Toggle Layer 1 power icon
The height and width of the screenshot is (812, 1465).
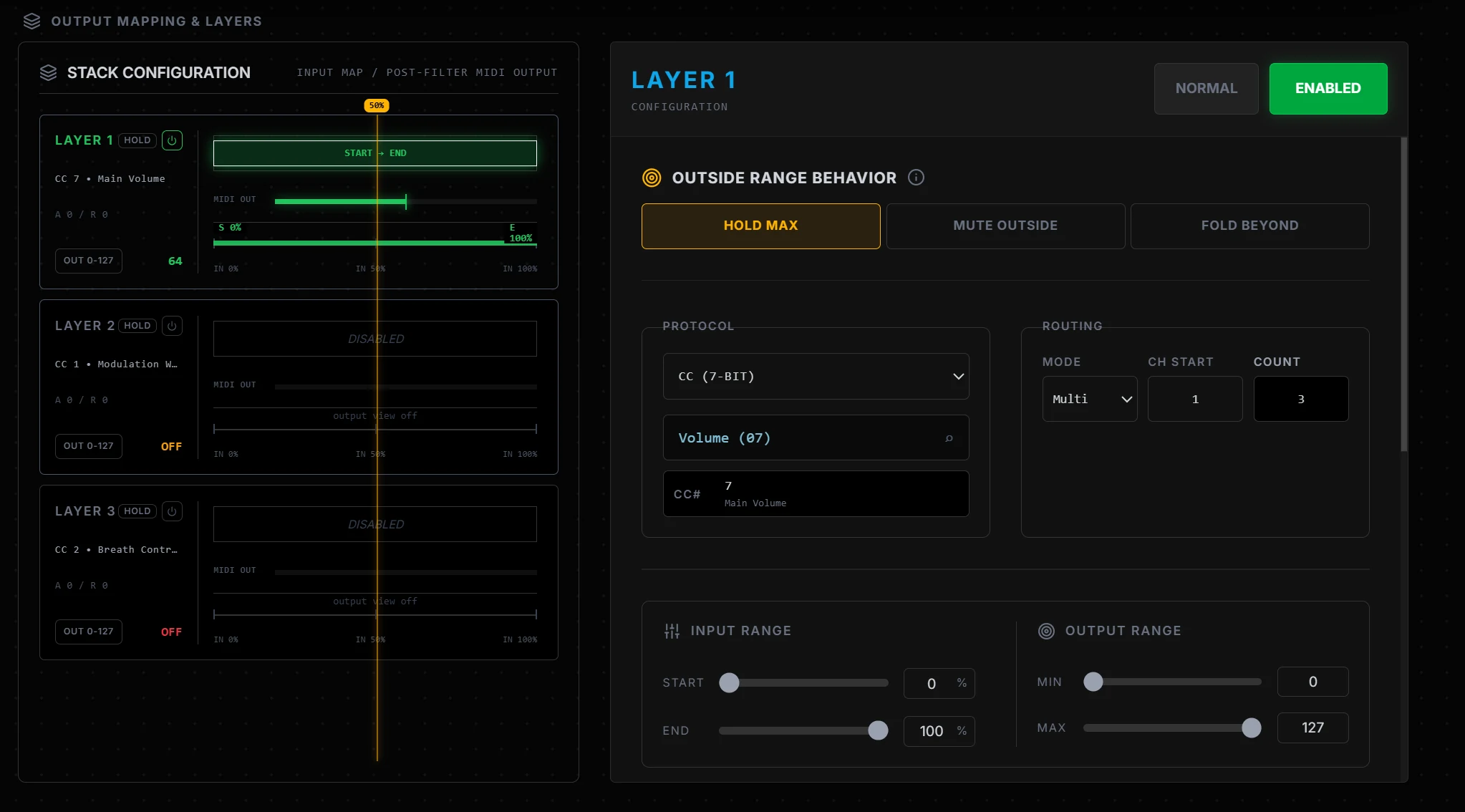point(172,140)
